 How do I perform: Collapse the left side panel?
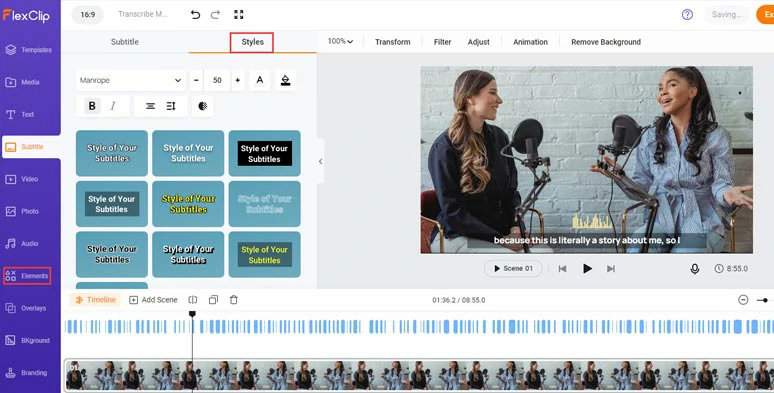(320, 161)
